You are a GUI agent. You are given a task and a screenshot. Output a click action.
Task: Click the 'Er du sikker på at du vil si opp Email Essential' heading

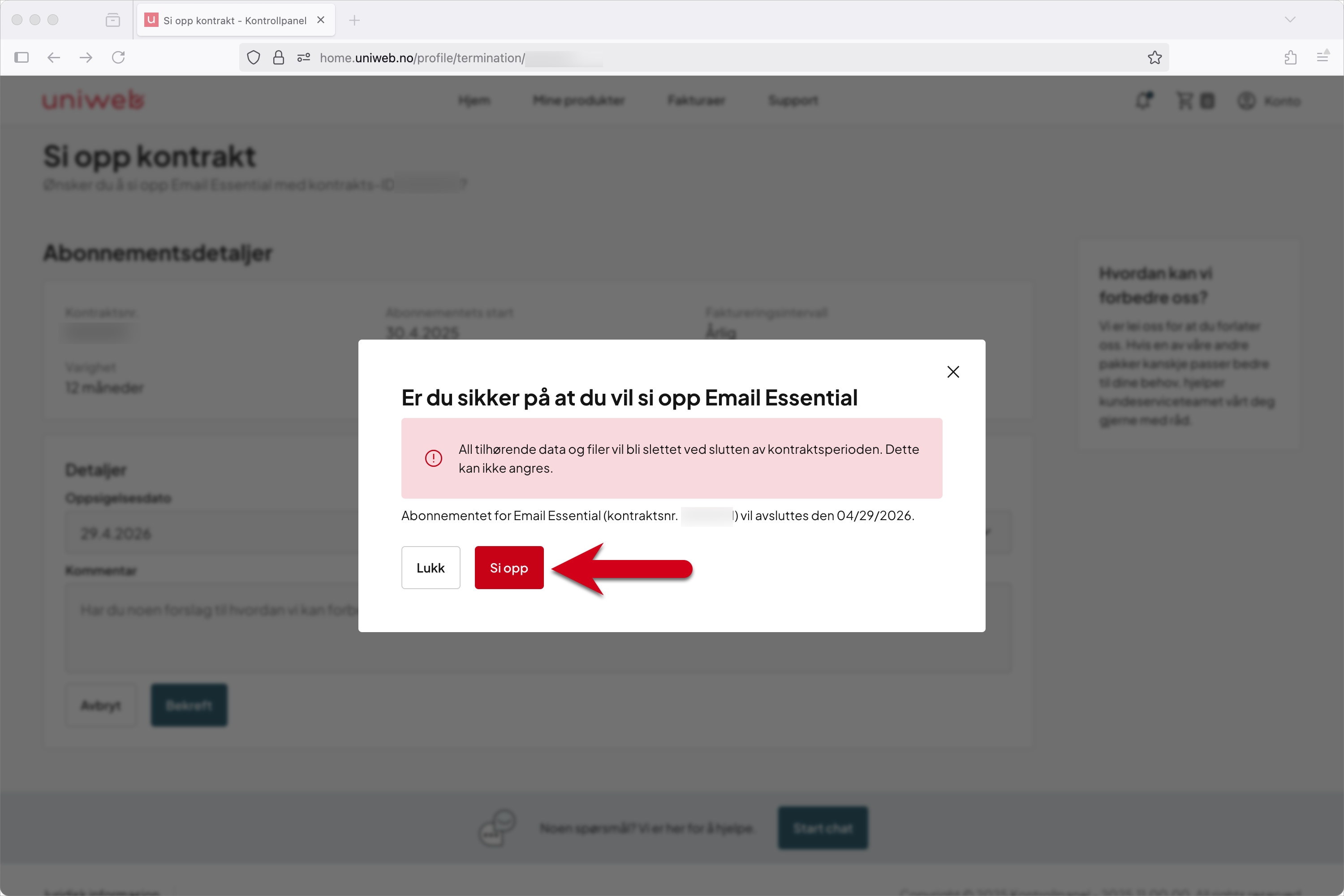pos(629,398)
